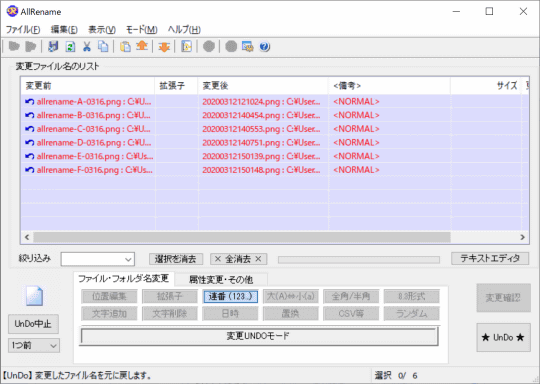Click the second gray octagon stop icon
The height and width of the screenshot is (384, 540).
(231, 46)
